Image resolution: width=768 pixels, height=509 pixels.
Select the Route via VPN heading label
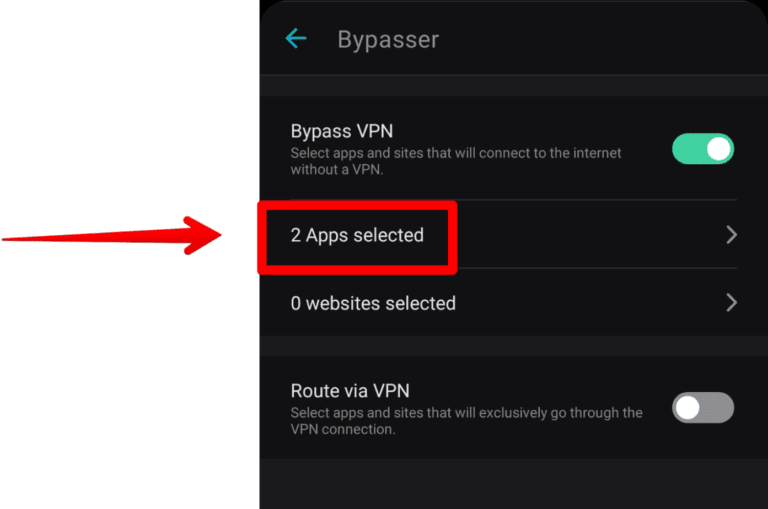click(x=350, y=391)
